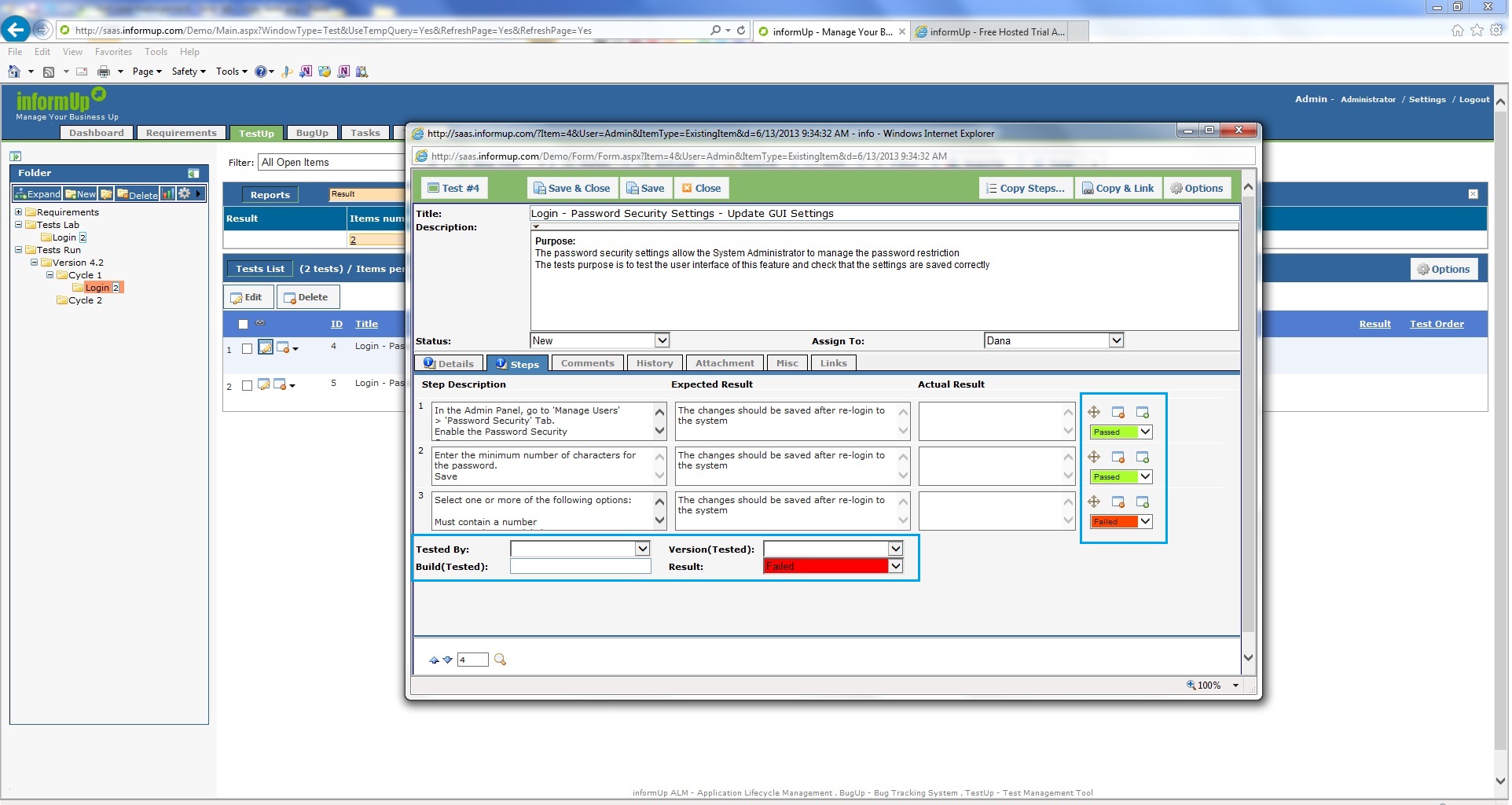Screen dimensions: 1512x805
Task: Click the next item down arrow
Action: pyautogui.click(x=449, y=660)
